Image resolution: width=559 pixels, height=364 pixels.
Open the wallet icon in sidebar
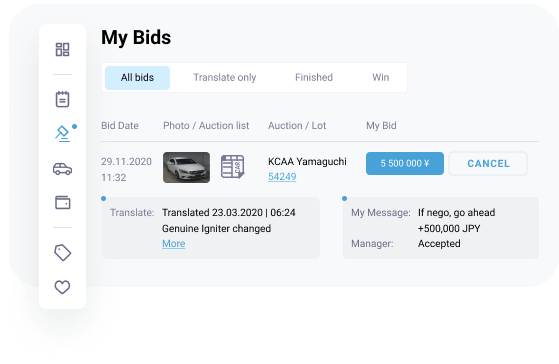tap(63, 202)
